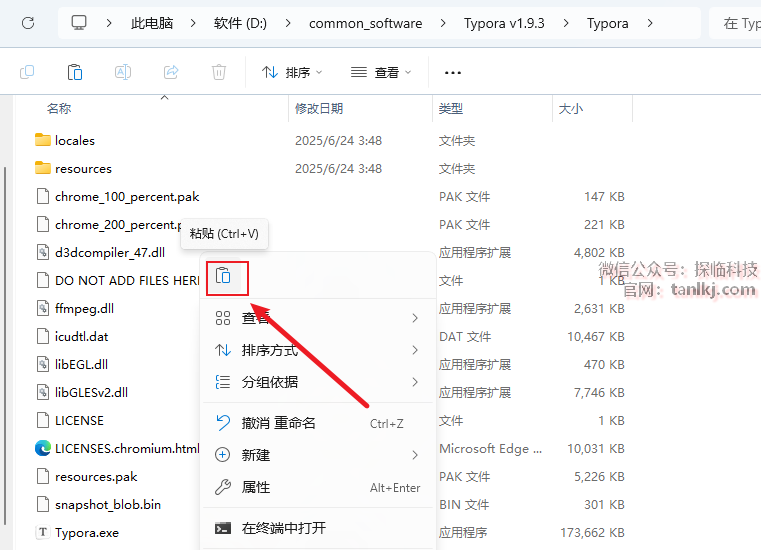Screen dimensions: 761x550
Task: Select 在终端中打开 in context menu
Action: click(317, 528)
